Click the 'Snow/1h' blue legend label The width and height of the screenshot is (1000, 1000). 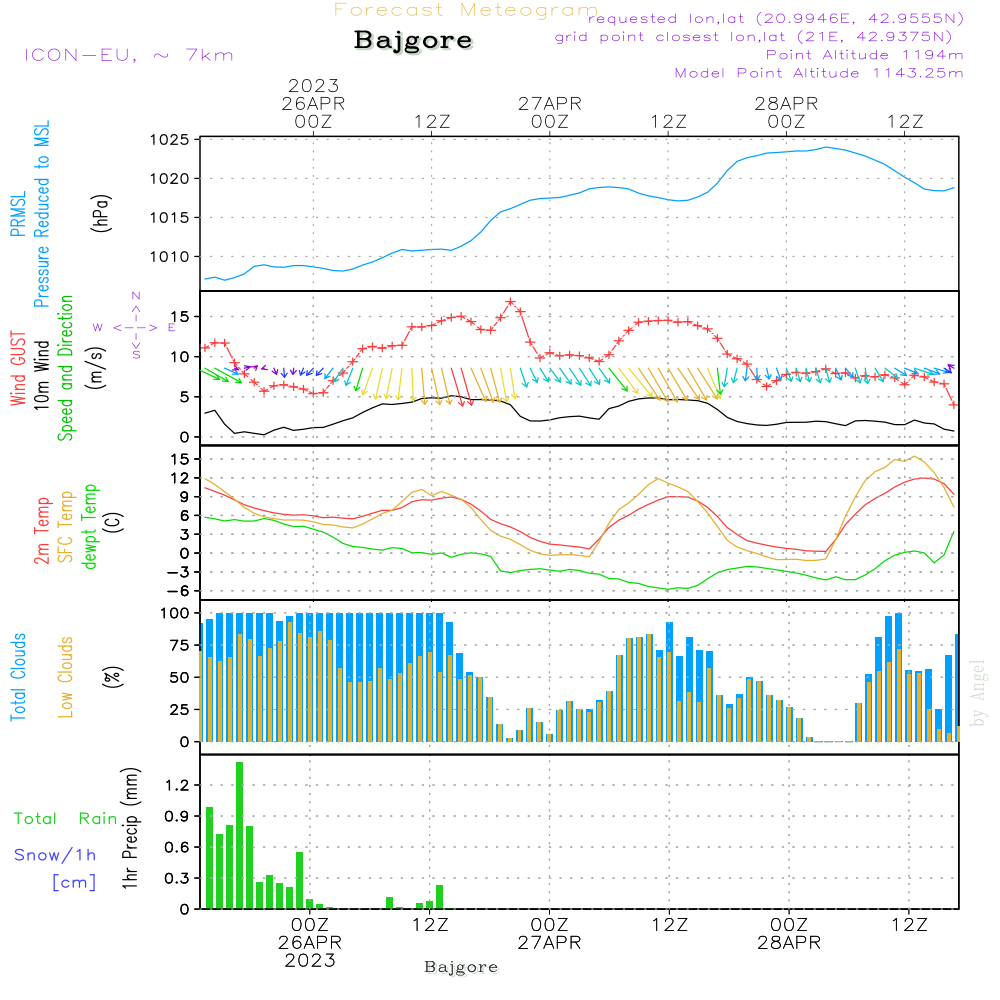pos(55,855)
